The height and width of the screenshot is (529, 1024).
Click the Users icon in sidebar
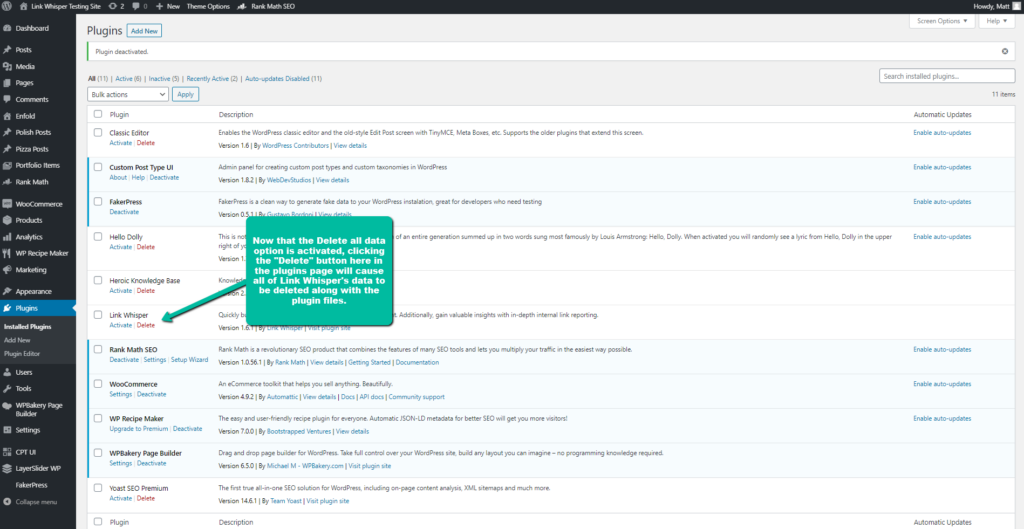(x=7, y=372)
